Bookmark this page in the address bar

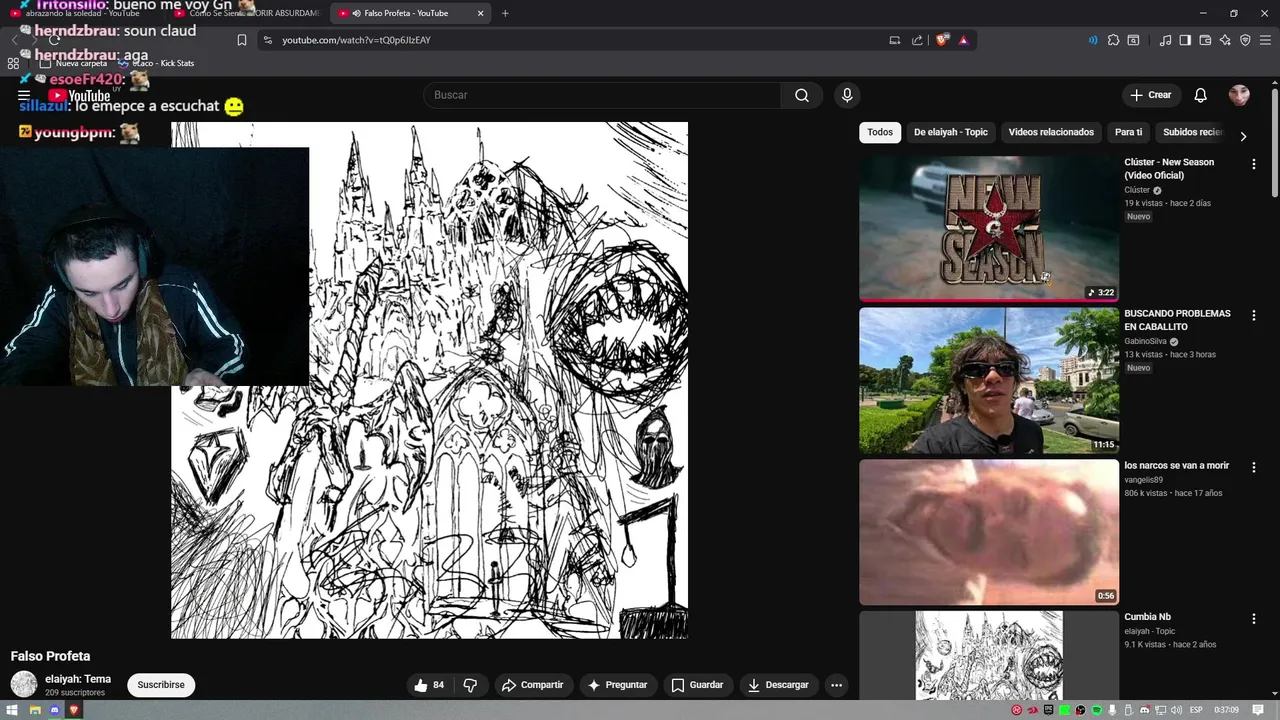(x=242, y=40)
